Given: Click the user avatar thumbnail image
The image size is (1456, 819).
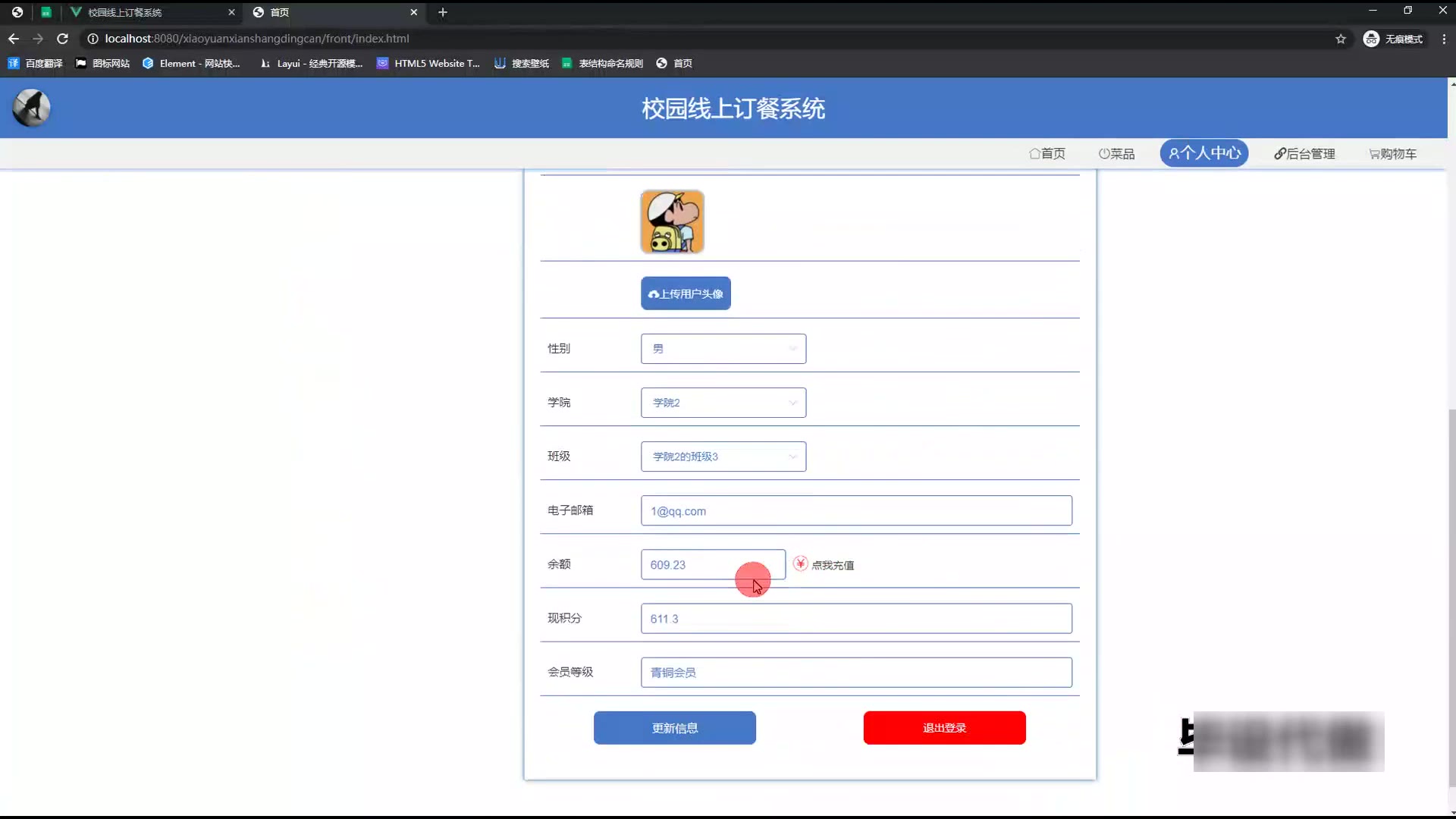Looking at the screenshot, I should point(672,221).
